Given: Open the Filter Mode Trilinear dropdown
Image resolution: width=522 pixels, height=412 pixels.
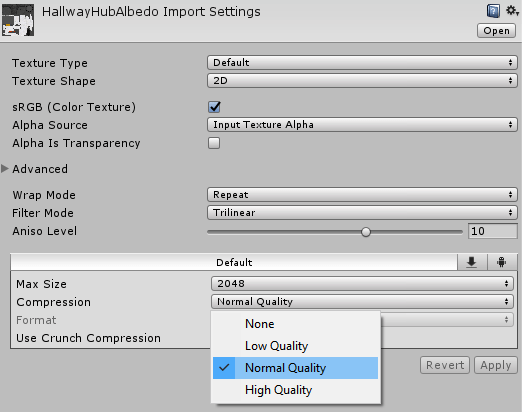Looking at the screenshot, I should pos(362,213).
